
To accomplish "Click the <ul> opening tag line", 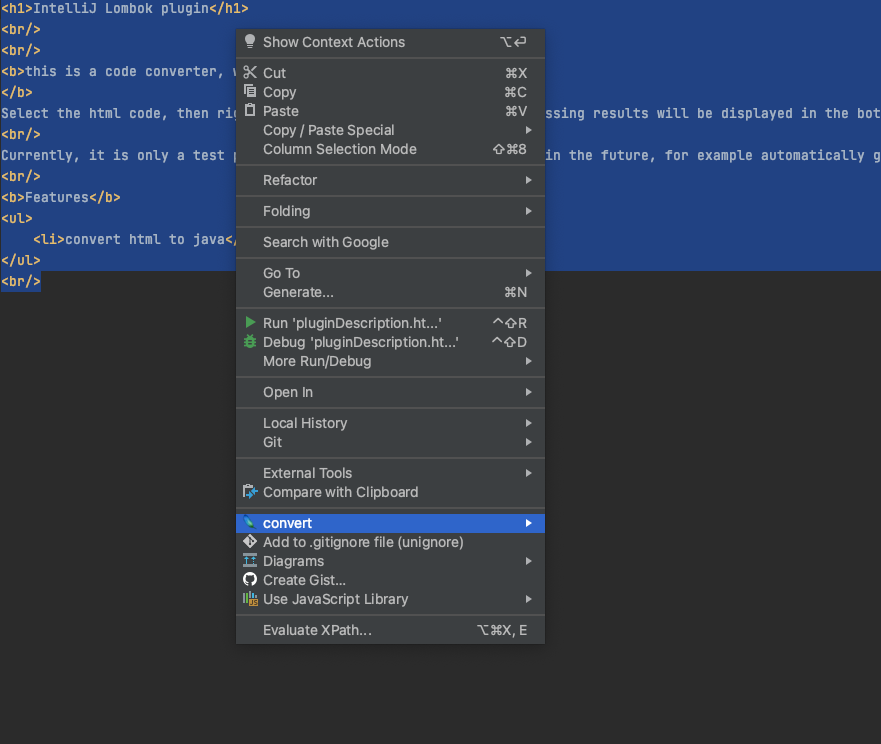I will 17,218.
